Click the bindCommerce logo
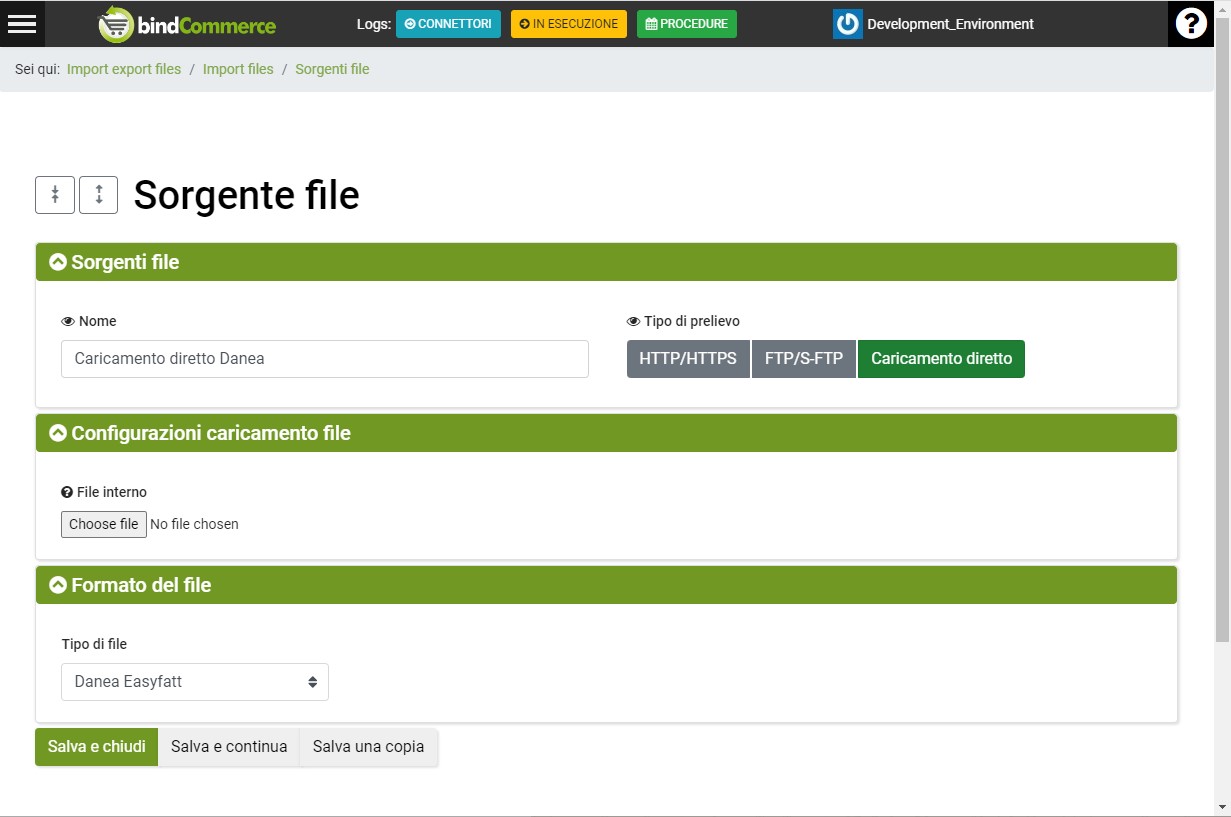This screenshot has width=1231, height=817. (188, 24)
